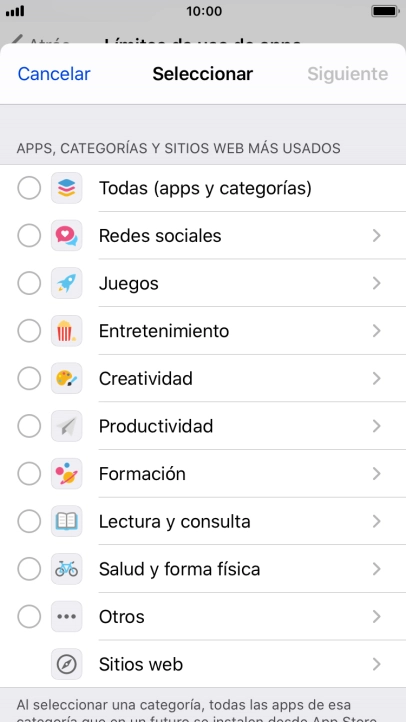The width and height of the screenshot is (406, 722).
Task: Tap the open book Lectura y consulta icon
Action: click(67, 521)
